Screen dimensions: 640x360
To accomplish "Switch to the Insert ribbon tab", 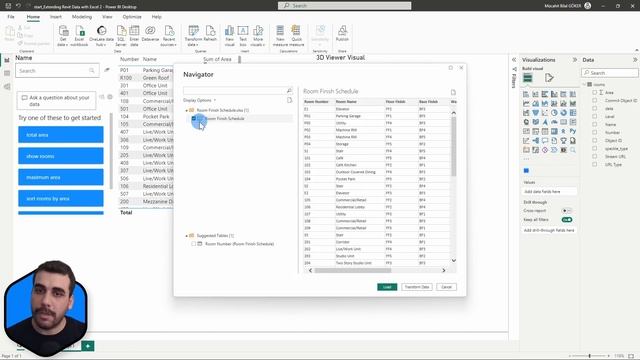I will [56, 17].
